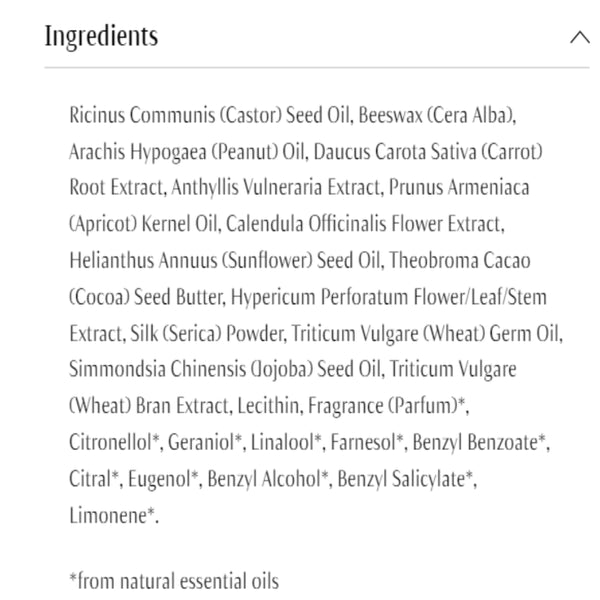This screenshot has width=600, height=600.
Task: Click the Anthyllis Vulneraria Extract ingredient
Action: coord(260,187)
